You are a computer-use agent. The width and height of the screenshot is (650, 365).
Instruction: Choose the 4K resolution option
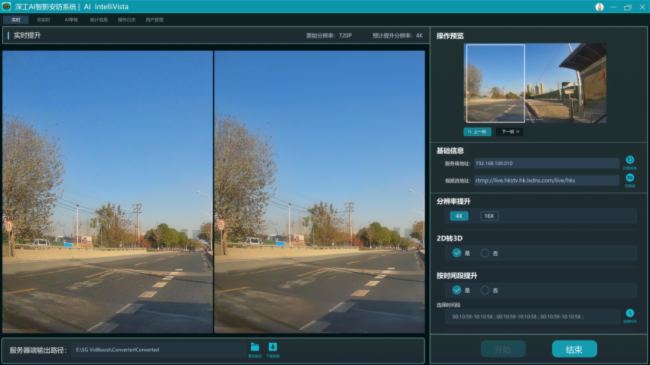[459, 216]
